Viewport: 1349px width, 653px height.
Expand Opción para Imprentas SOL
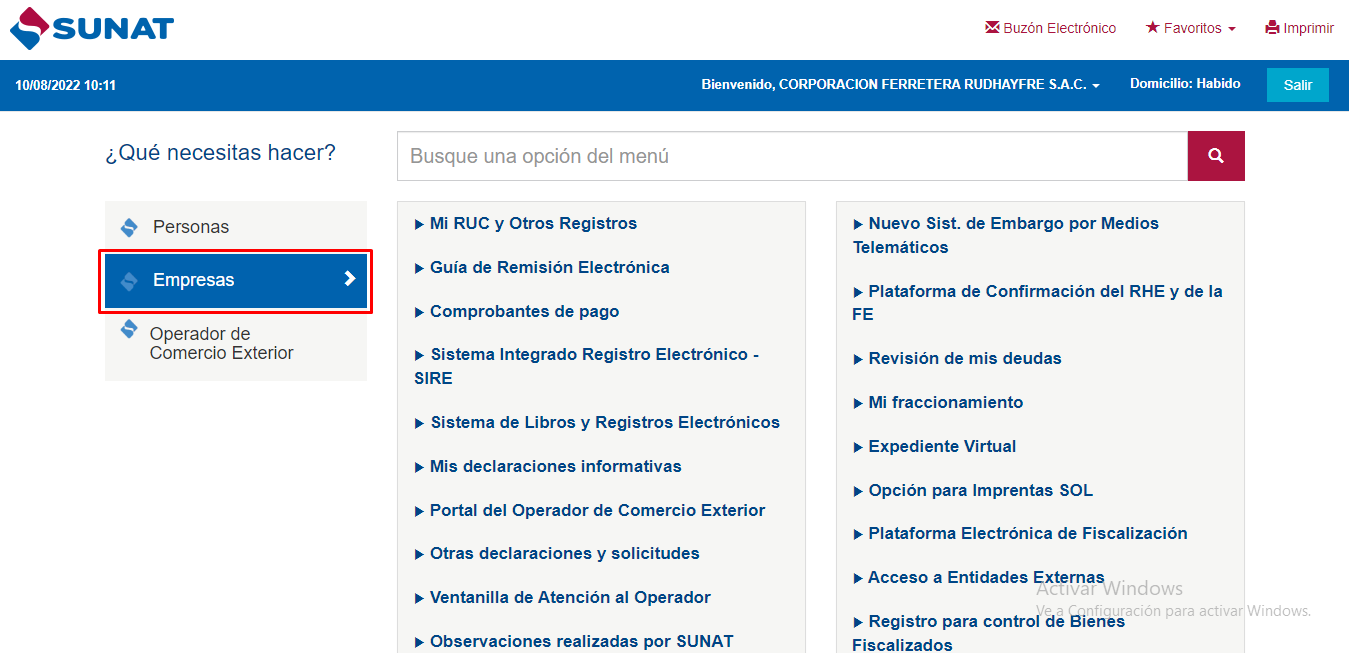(x=973, y=491)
